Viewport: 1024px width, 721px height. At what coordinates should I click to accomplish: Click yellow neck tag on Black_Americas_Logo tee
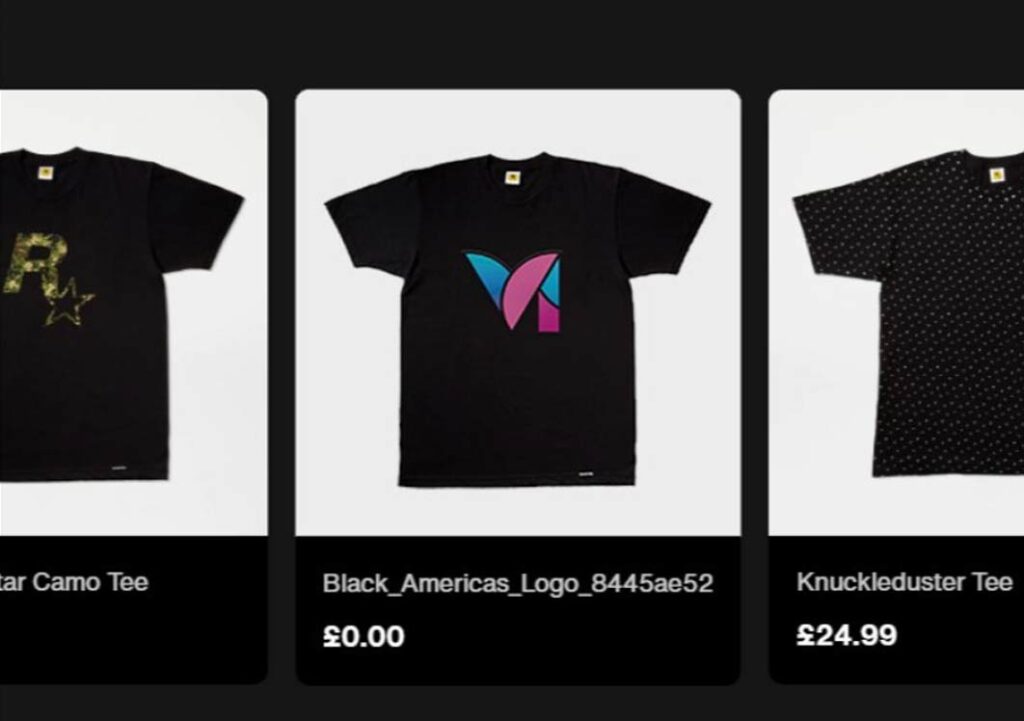(513, 177)
